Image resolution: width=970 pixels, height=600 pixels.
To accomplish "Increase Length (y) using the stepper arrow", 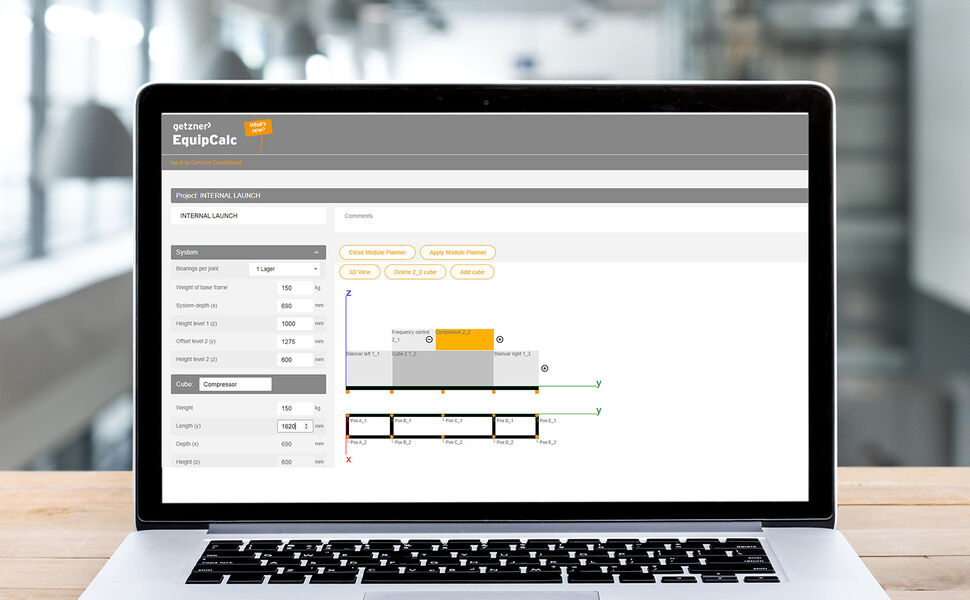I will (x=306, y=424).
